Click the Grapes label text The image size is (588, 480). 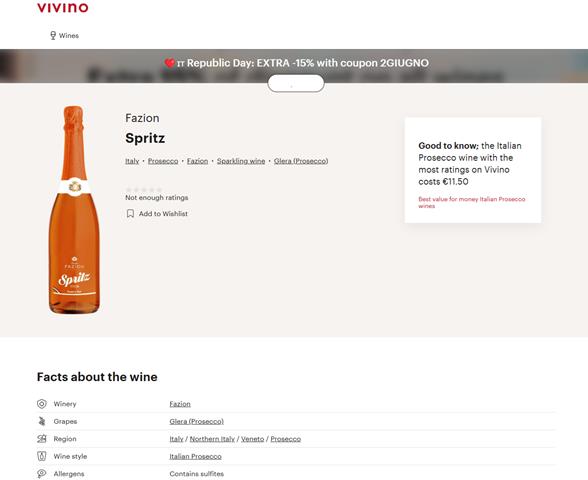click(65, 422)
